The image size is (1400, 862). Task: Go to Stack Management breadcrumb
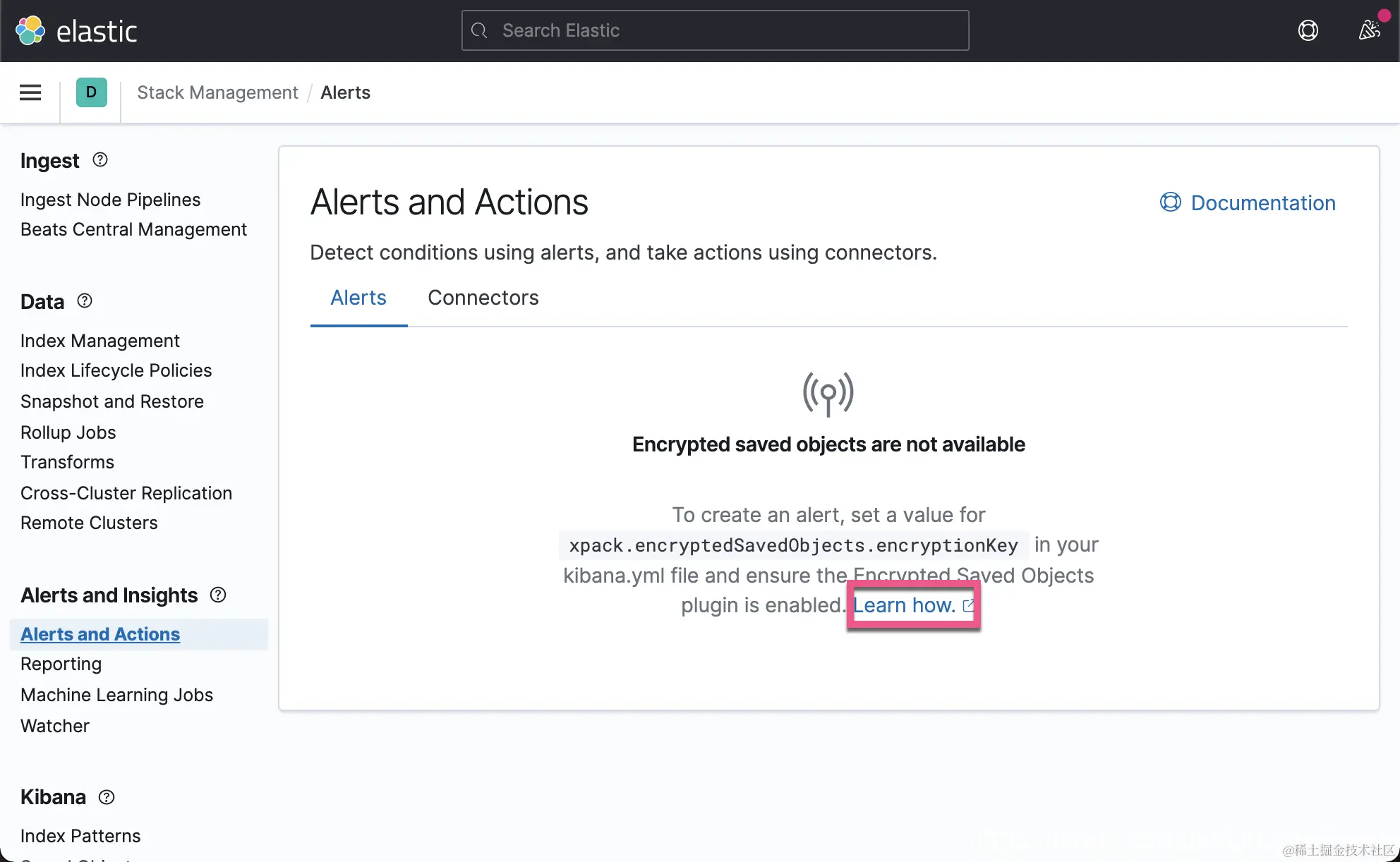click(217, 92)
